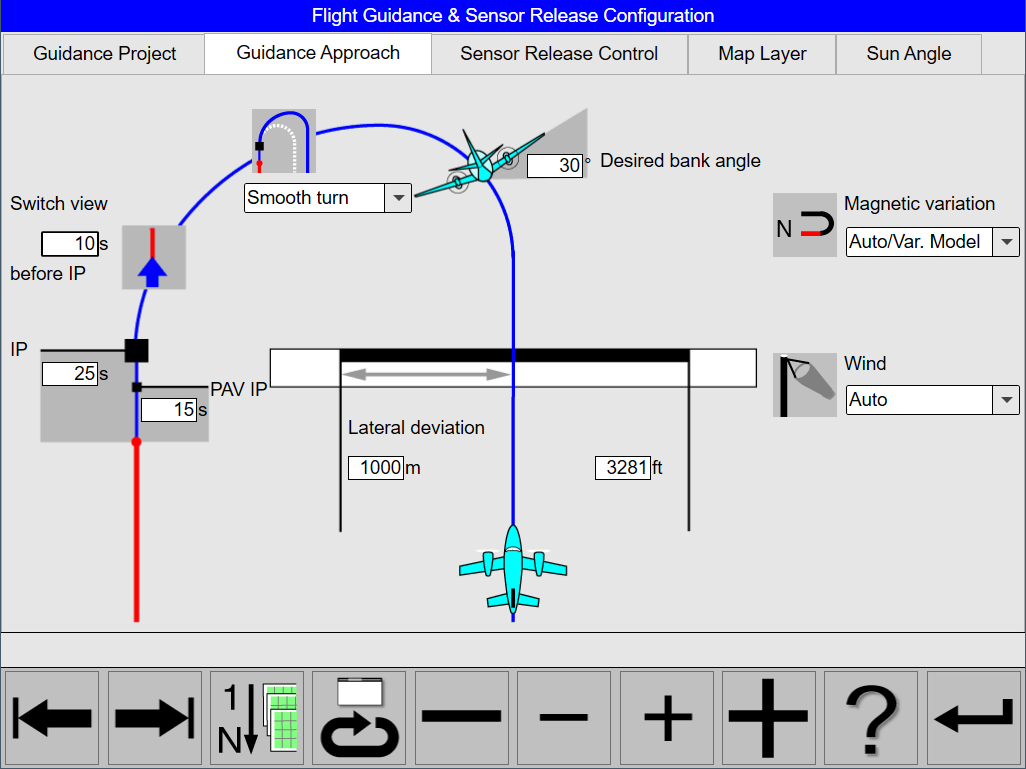Click the question mark help icon

pyautogui.click(x=871, y=717)
